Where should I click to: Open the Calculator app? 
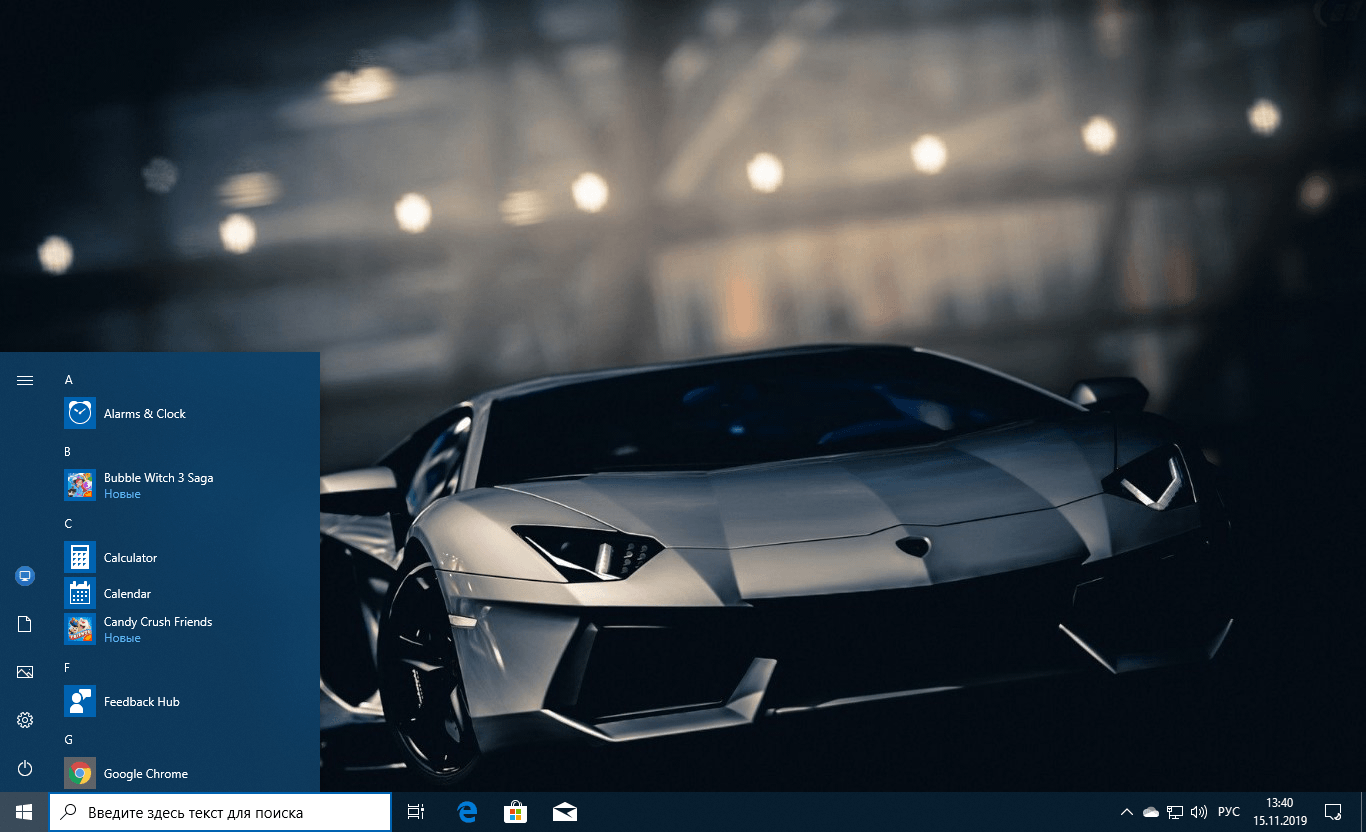pos(130,558)
